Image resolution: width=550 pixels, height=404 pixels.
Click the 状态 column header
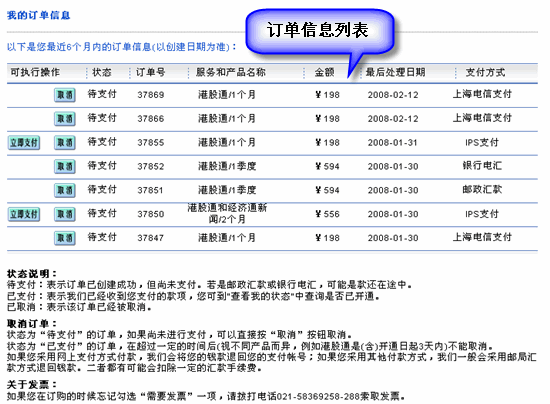(x=102, y=72)
